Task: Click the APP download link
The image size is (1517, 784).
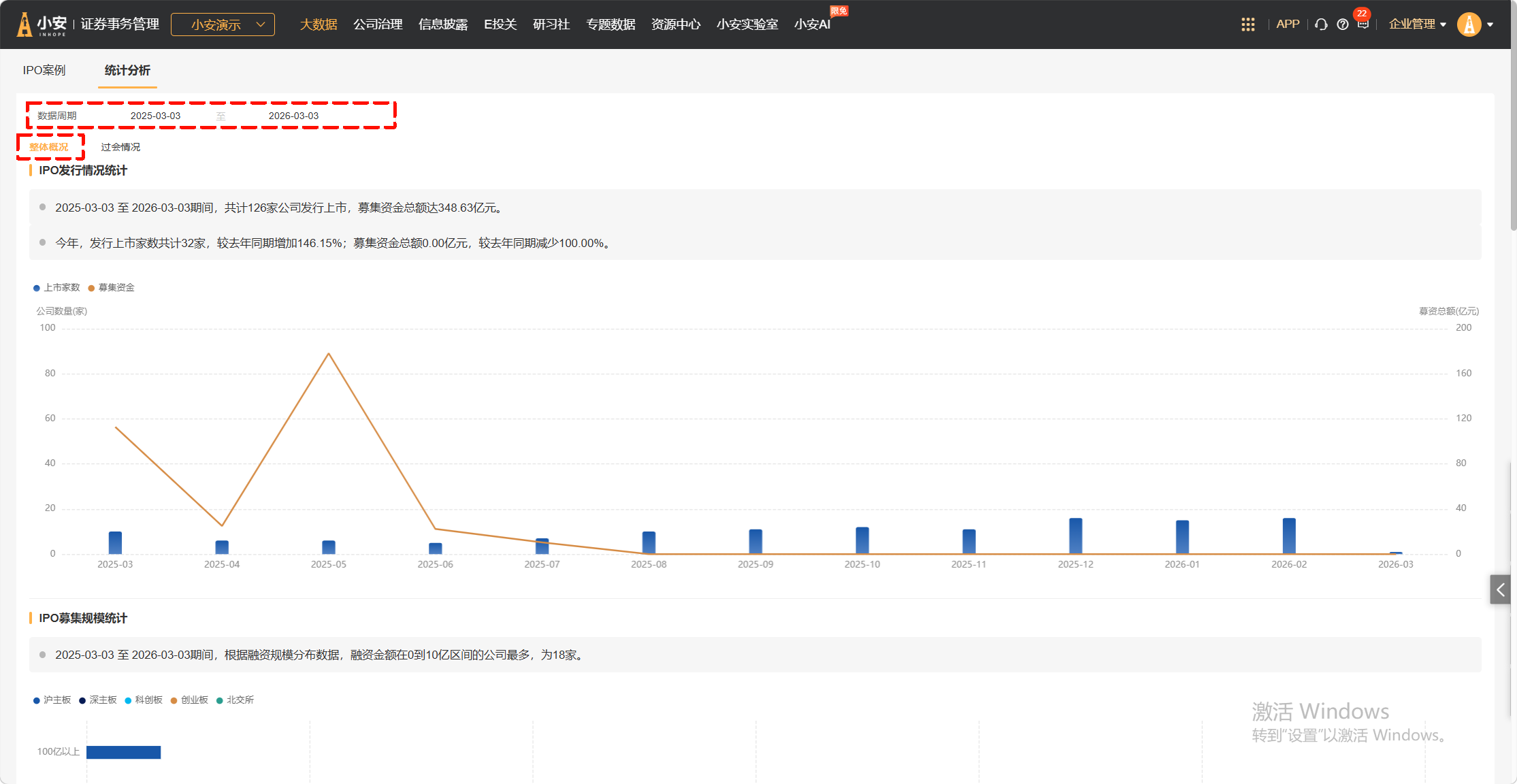Action: coord(1288,24)
